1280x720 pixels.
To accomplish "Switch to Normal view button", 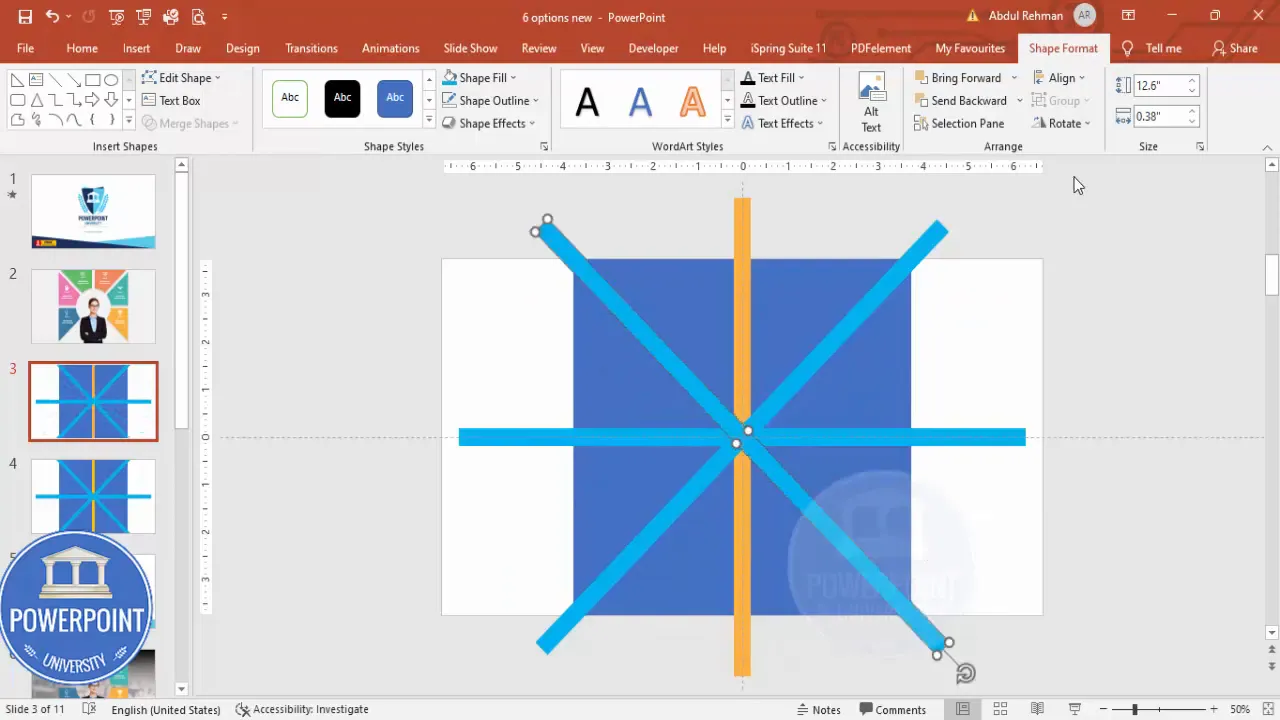I will [962, 709].
